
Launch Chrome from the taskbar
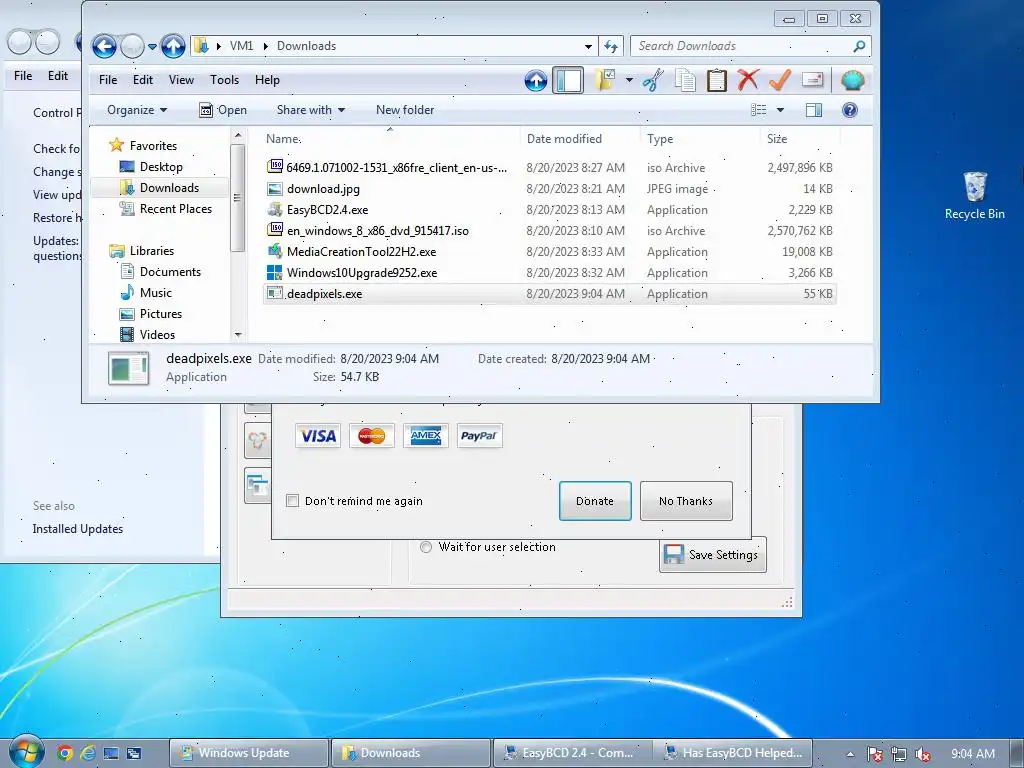(x=65, y=753)
